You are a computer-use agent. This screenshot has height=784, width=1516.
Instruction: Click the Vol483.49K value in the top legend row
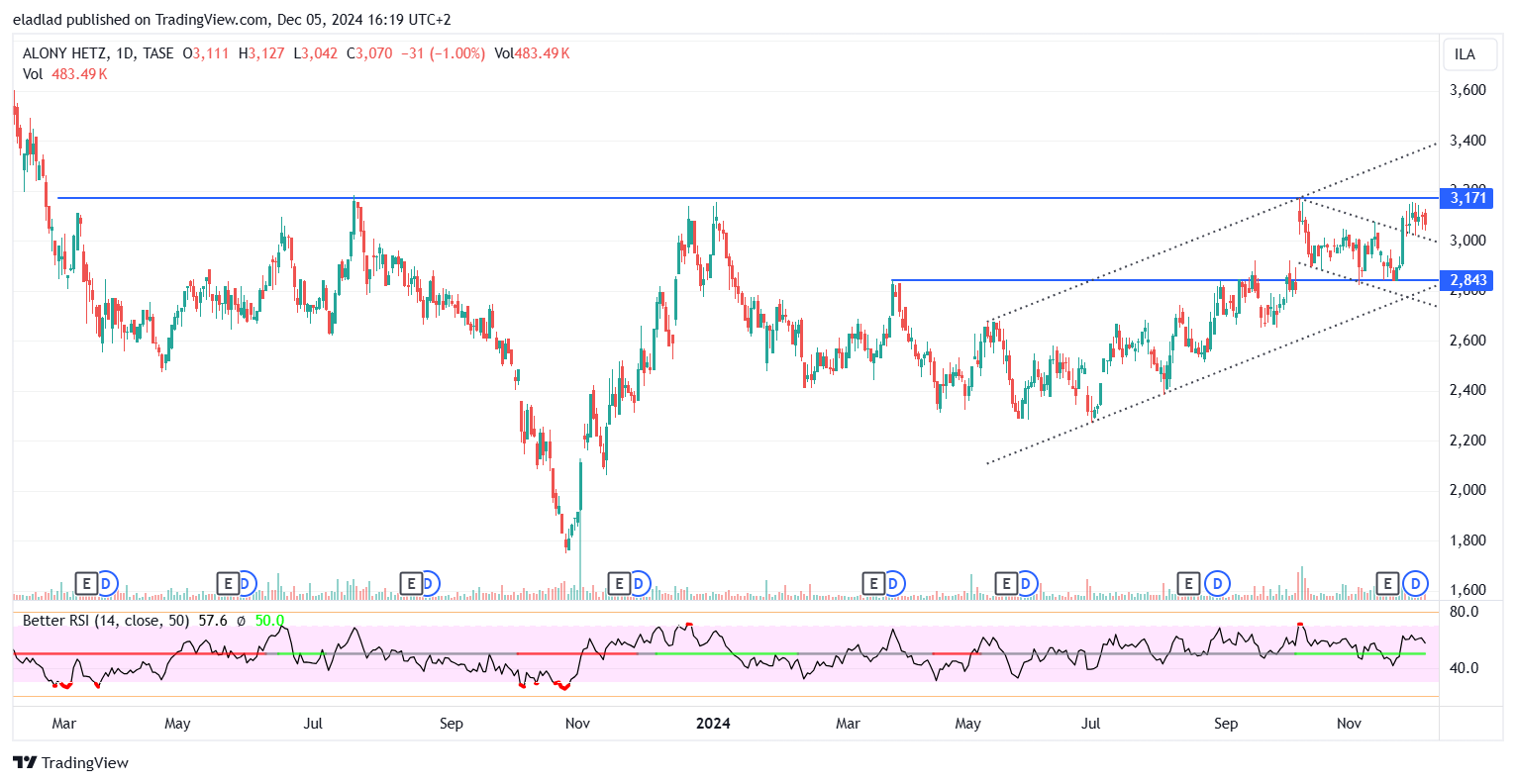(x=532, y=53)
